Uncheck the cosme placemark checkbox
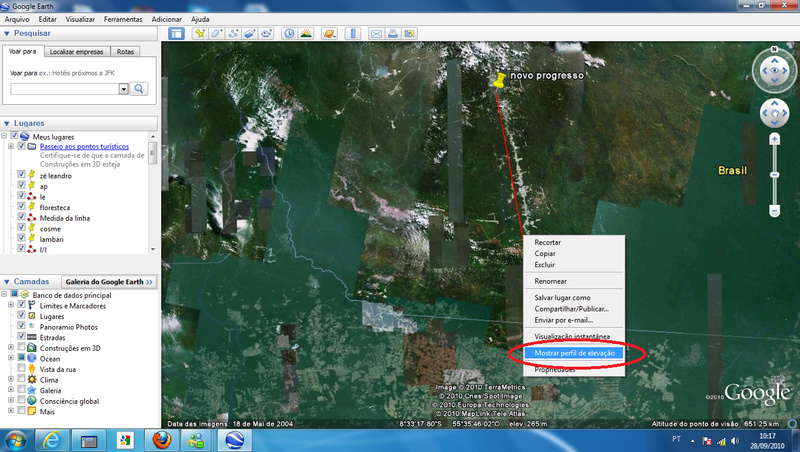 tap(21, 228)
